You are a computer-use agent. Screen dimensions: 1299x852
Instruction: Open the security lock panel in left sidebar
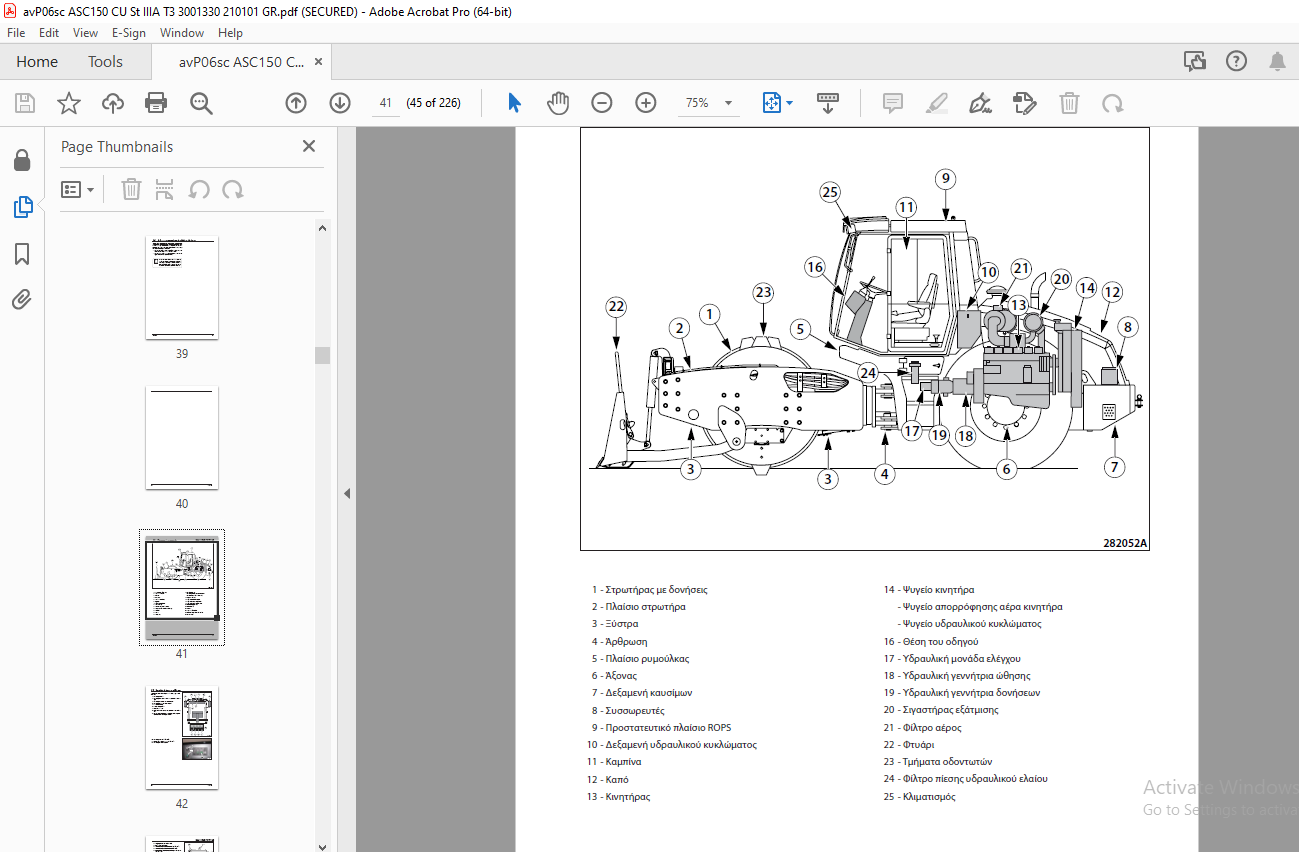22,160
